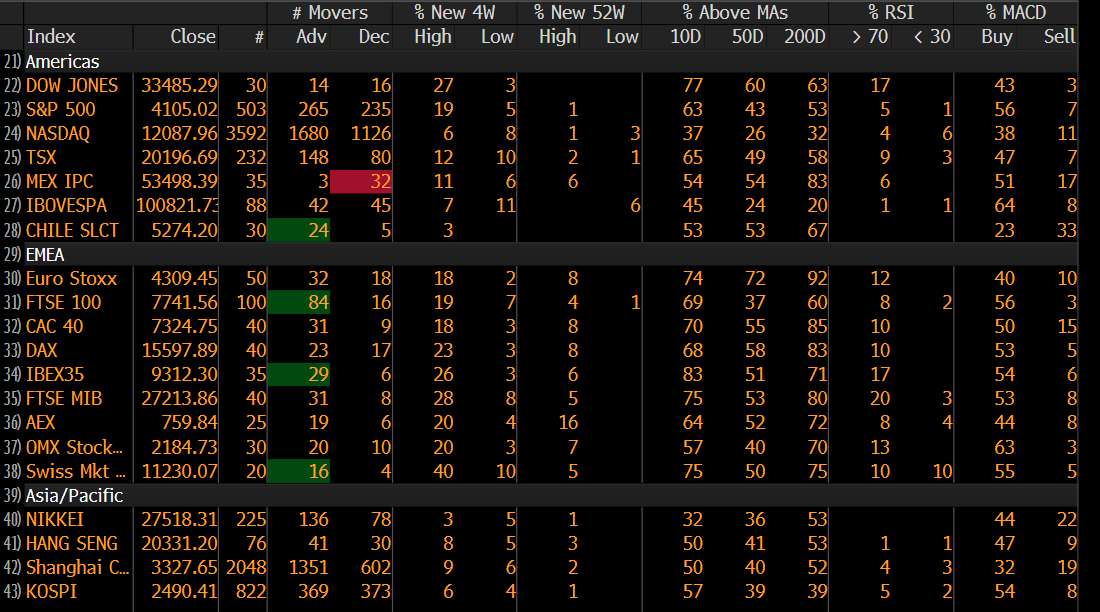Click IBEX35 green advancers cell 29
1100x612 pixels.
[x=299, y=374]
